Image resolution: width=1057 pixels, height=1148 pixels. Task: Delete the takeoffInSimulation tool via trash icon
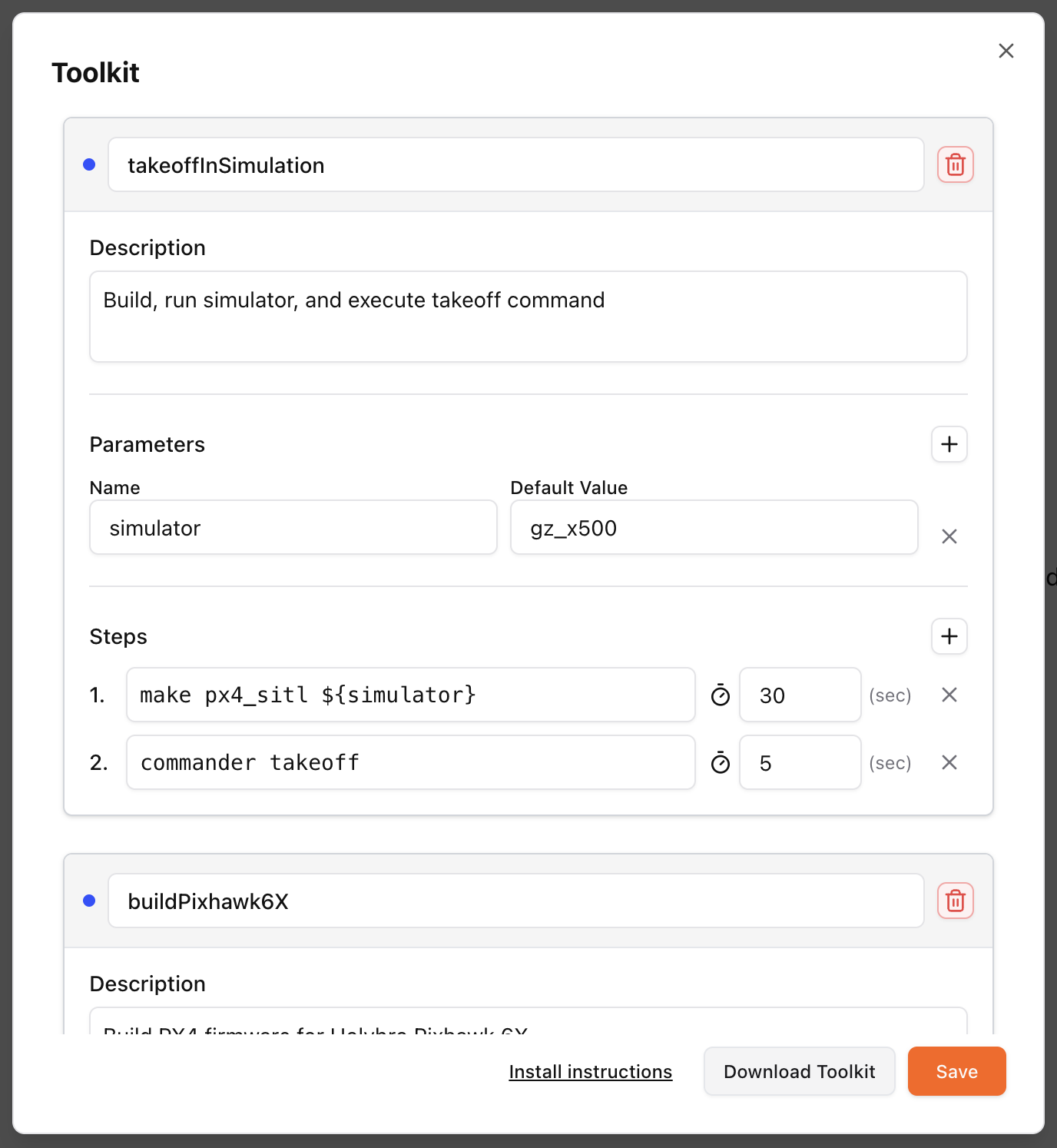pyautogui.click(x=956, y=164)
